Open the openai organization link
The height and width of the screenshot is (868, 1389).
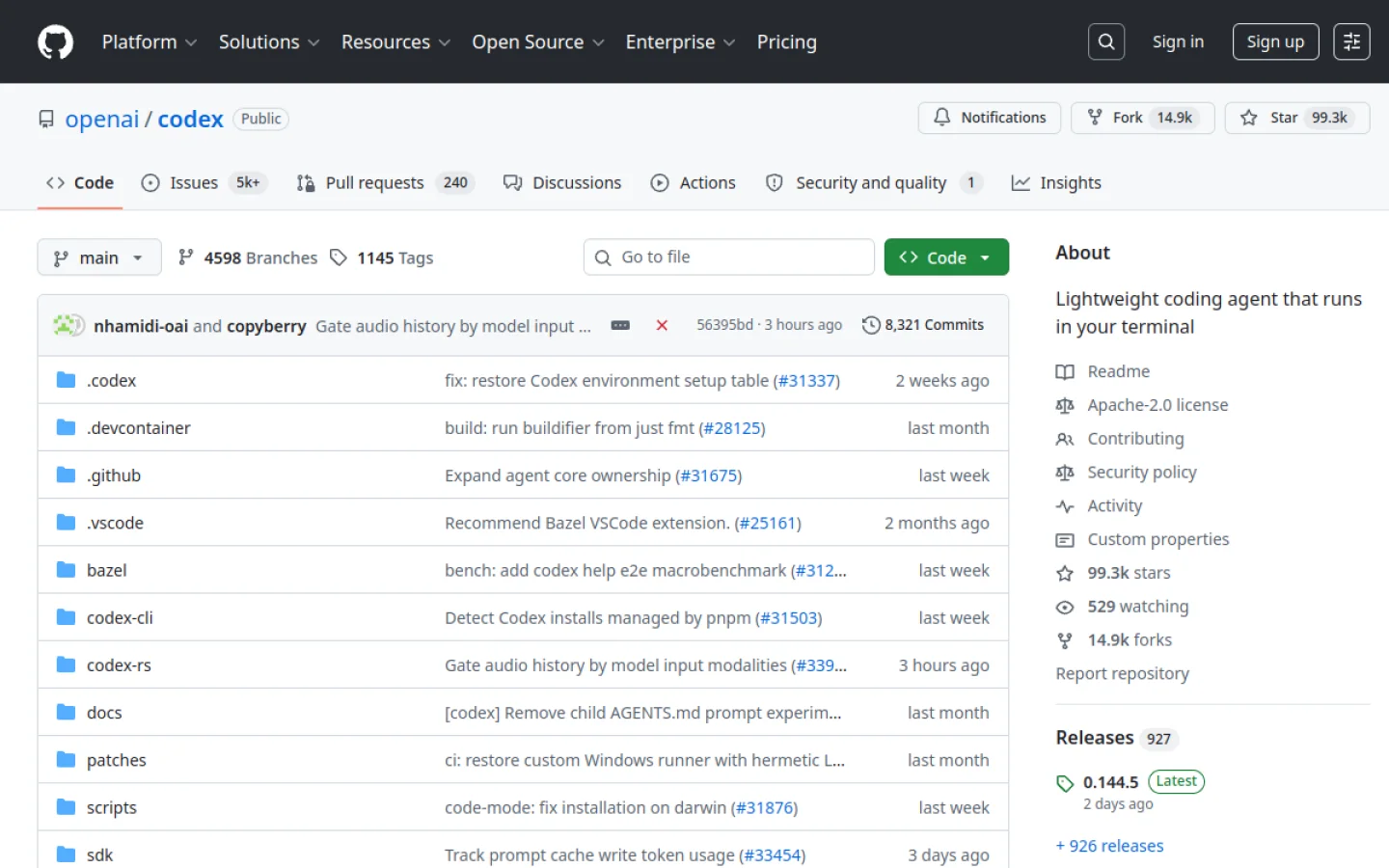pos(102,119)
